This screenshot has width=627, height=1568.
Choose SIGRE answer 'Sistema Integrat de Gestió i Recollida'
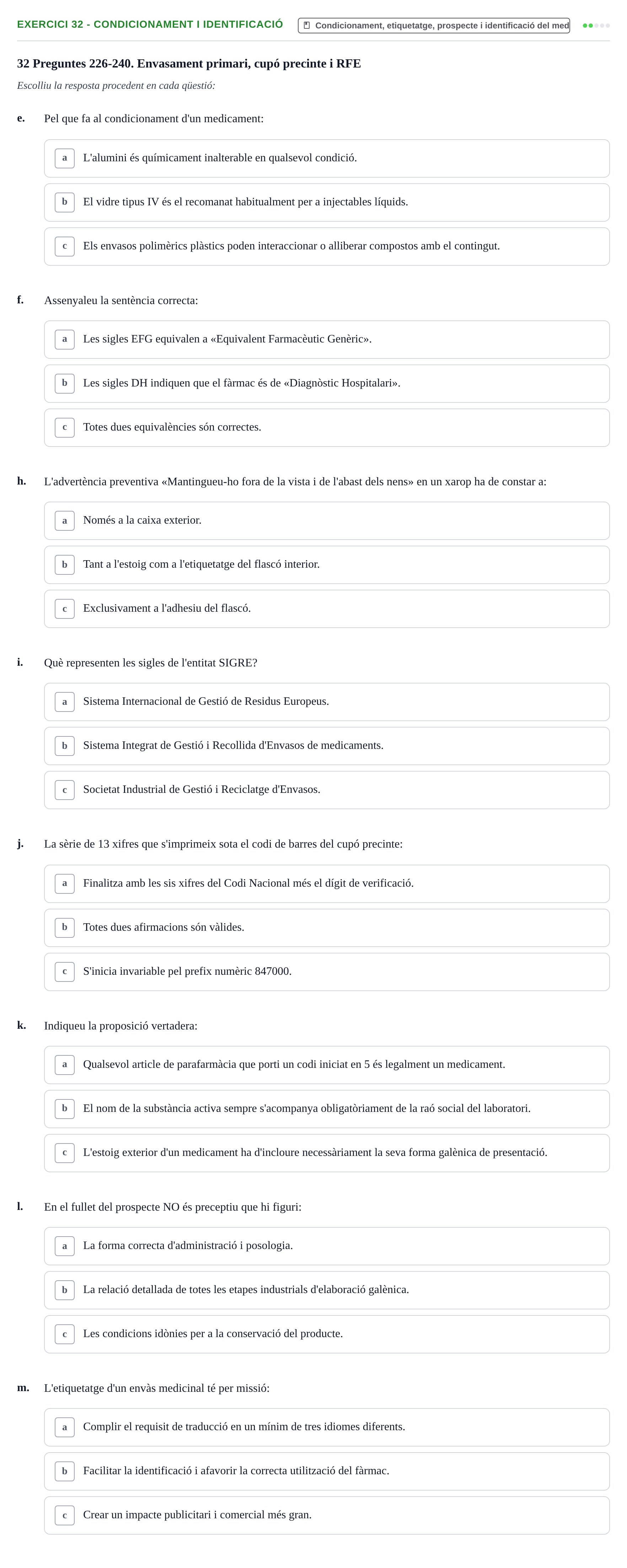point(327,746)
